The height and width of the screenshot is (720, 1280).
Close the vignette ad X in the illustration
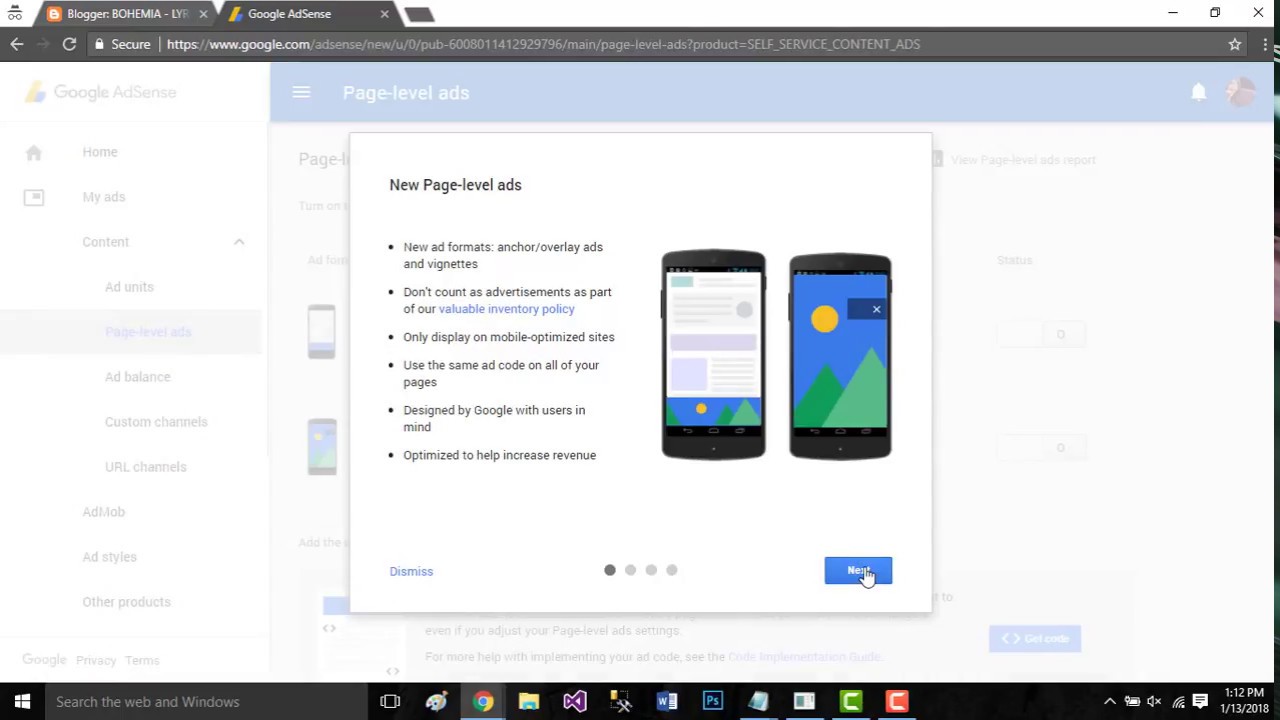click(876, 309)
